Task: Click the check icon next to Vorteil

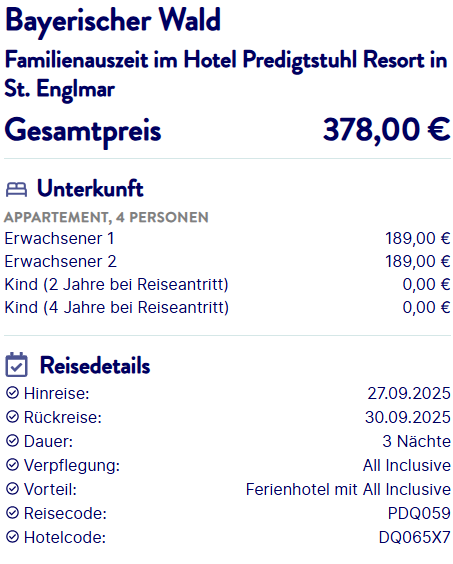Action: [13, 489]
